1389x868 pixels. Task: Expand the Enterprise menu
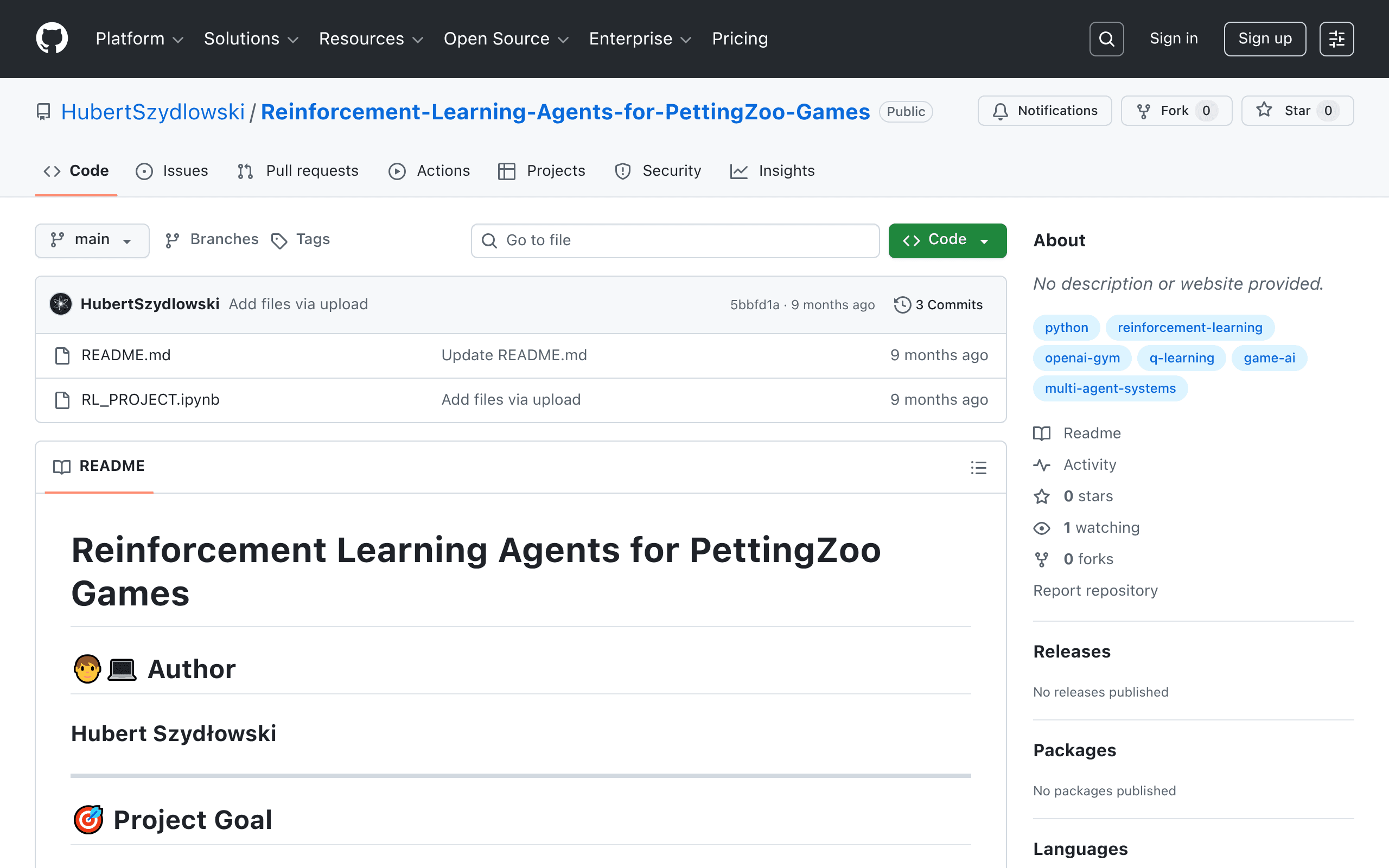(640, 39)
